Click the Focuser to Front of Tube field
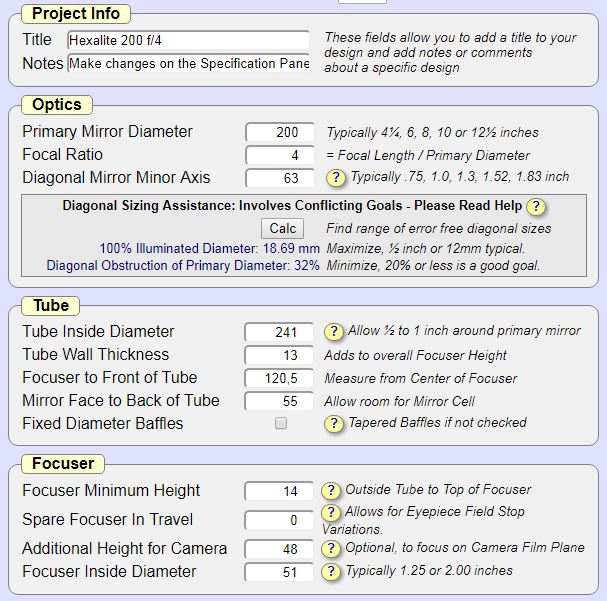 coord(280,378)
